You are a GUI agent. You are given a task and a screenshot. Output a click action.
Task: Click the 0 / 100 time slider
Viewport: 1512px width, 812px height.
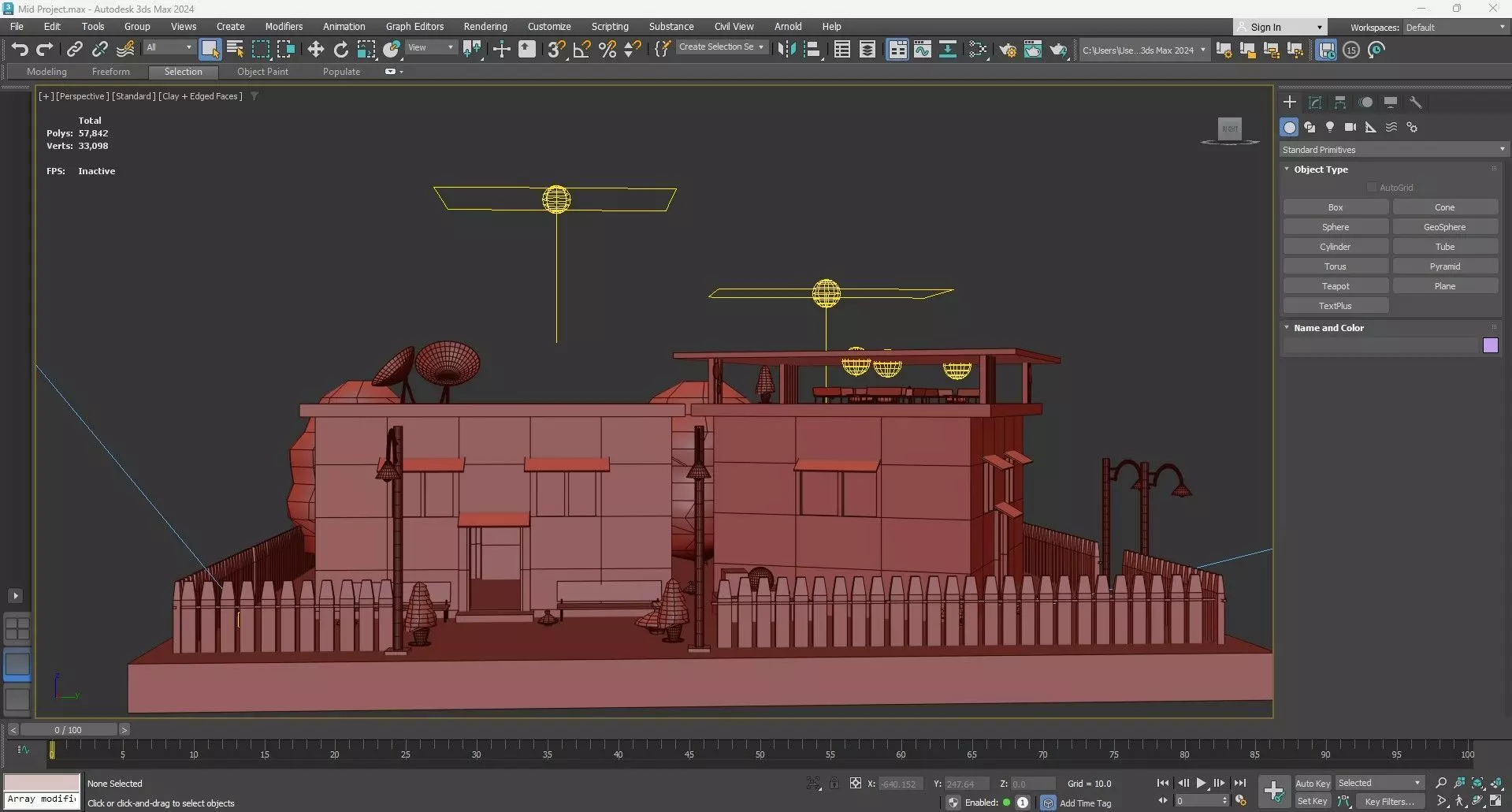coord(69,730)
